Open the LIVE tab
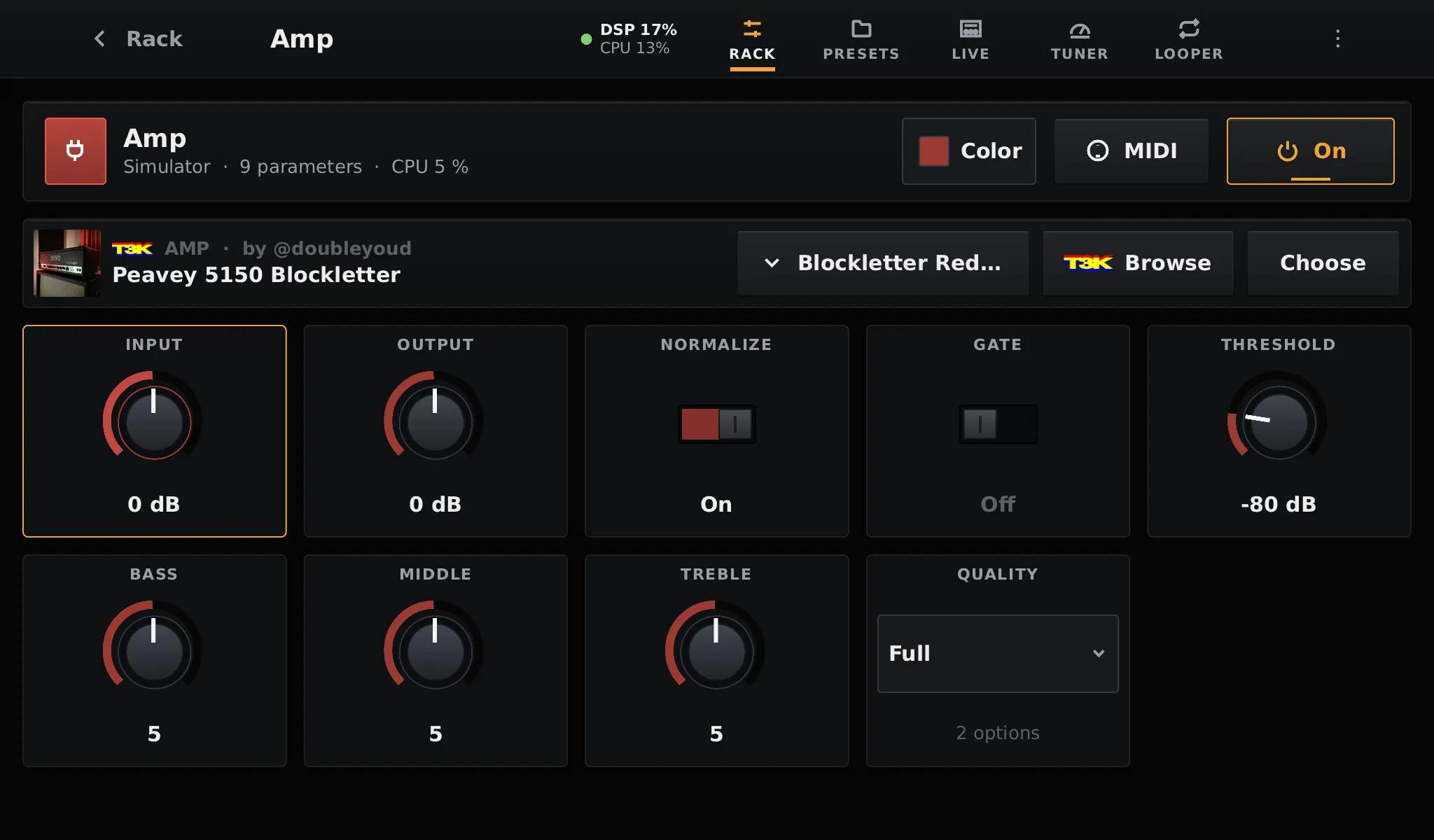Viewport: 1434px width, 840px height. 970,41
